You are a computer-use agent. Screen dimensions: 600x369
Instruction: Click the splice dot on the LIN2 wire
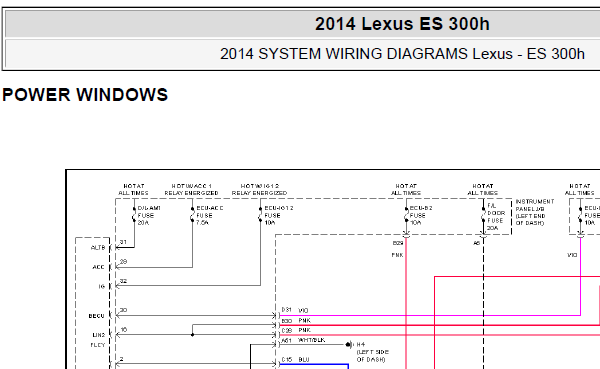pyautogui.click(x=192, y=335)
